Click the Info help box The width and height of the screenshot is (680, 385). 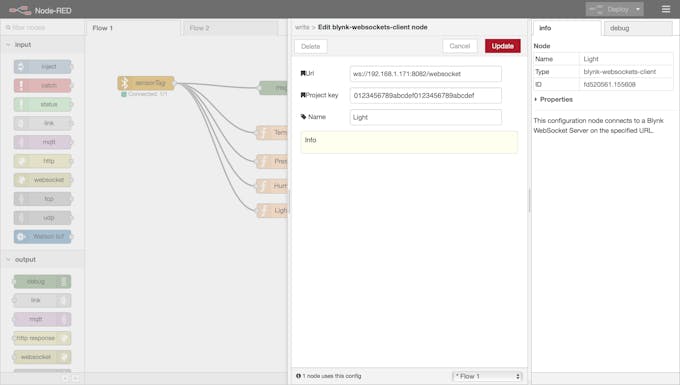[409, 142]
